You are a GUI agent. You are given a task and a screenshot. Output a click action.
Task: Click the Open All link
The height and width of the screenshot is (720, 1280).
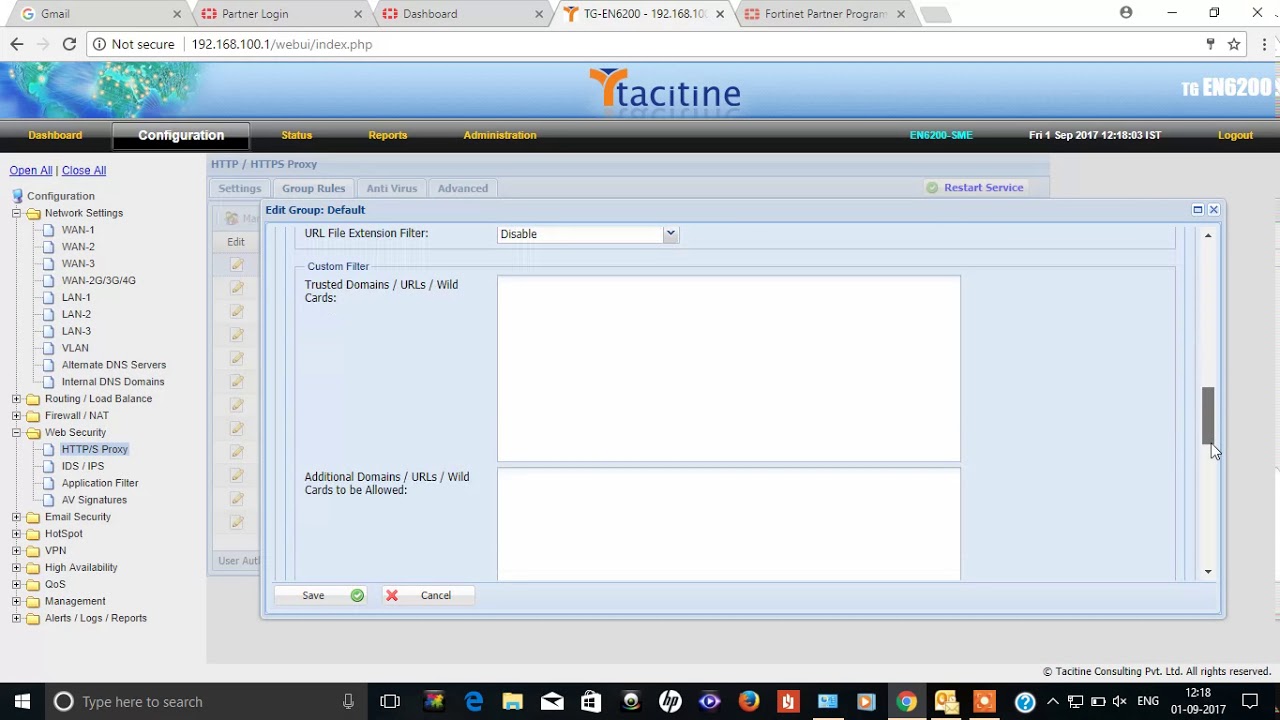31,171
